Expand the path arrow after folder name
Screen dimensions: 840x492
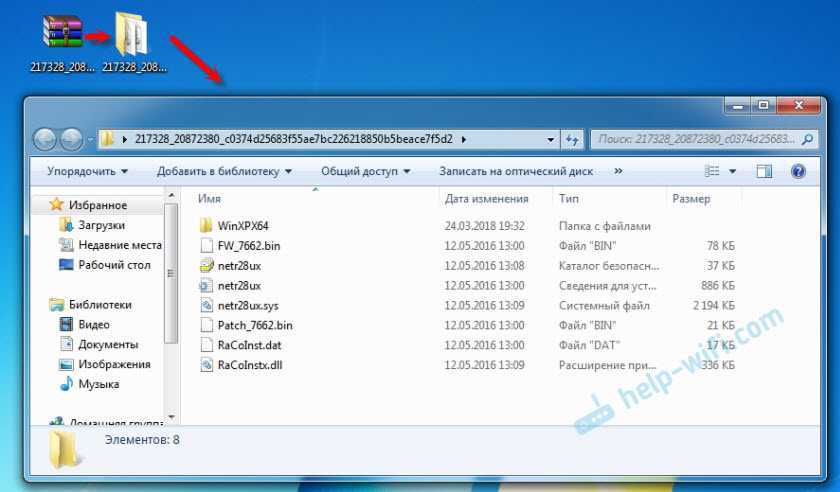click(463, 139)
